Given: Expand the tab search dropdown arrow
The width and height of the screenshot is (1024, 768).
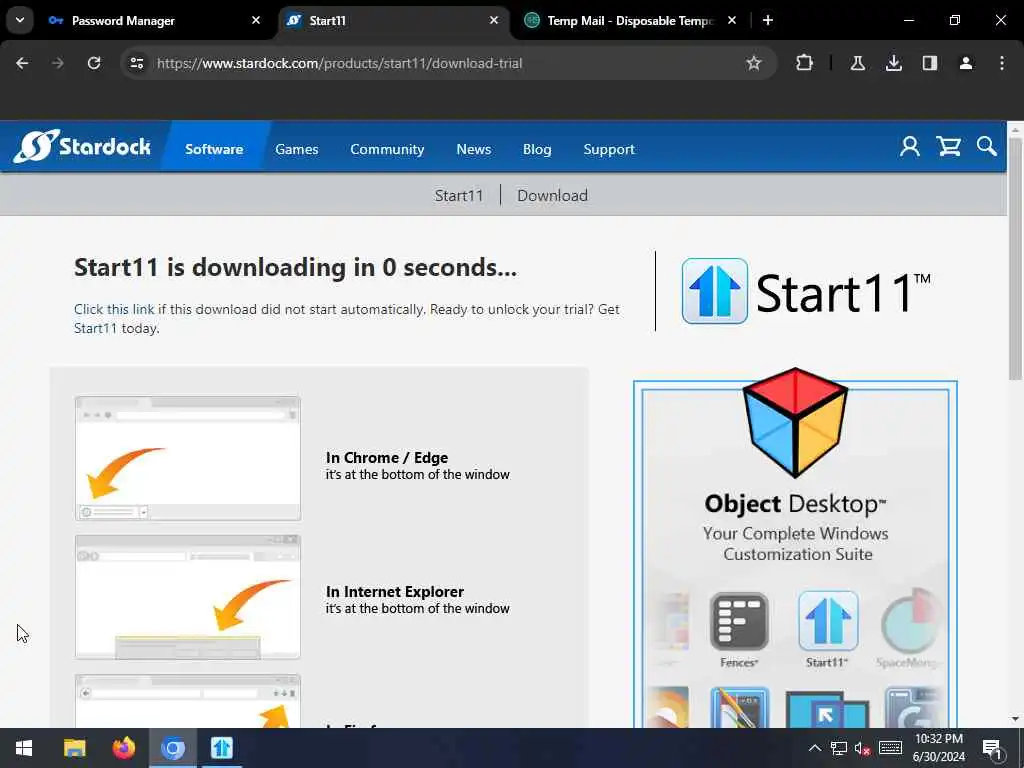Looking at the screenshot, I should 20,20.
